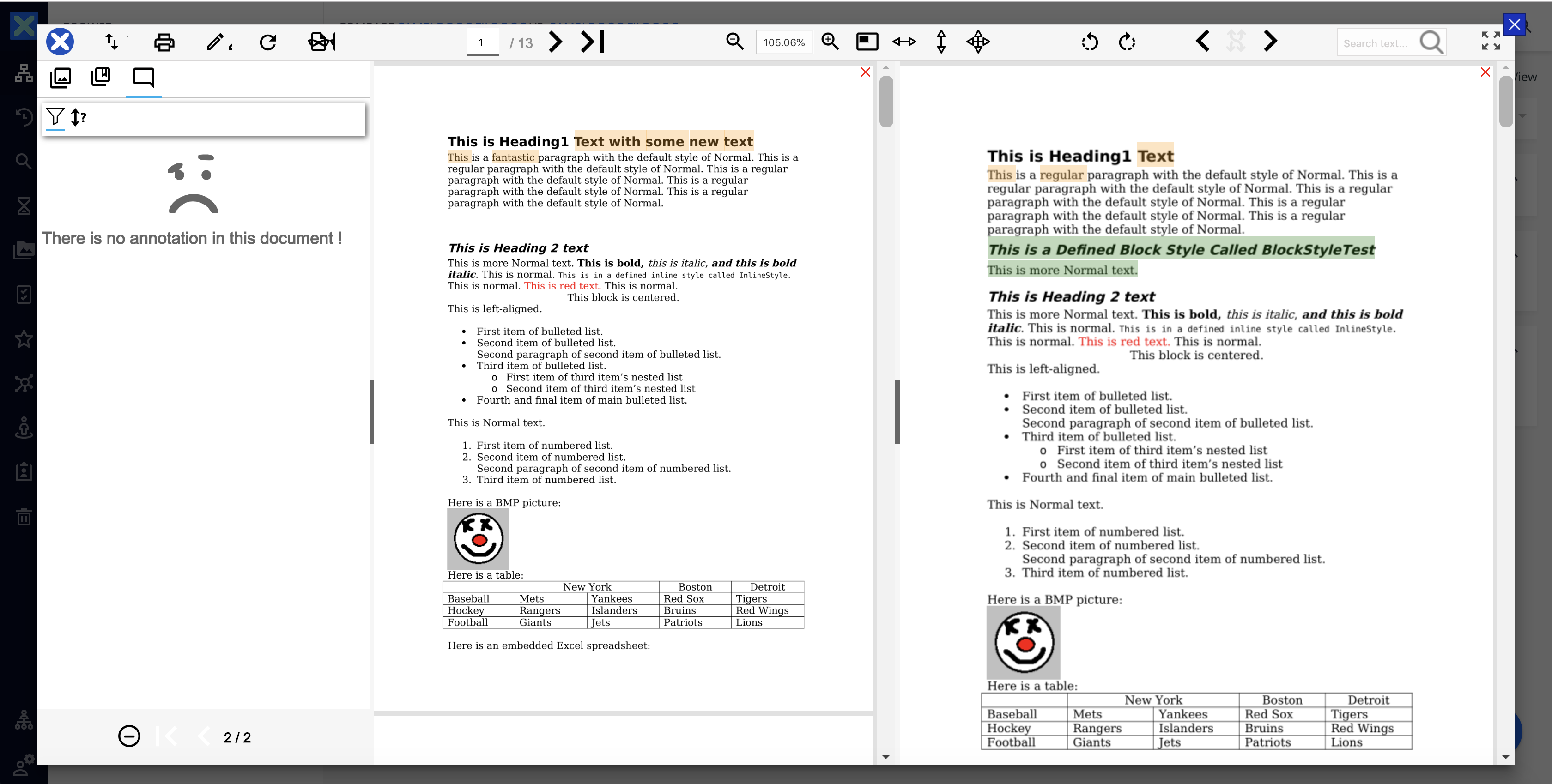Click the left document vertical scrollbar
Screen dimensions: 1552x784
pos(885,412)
